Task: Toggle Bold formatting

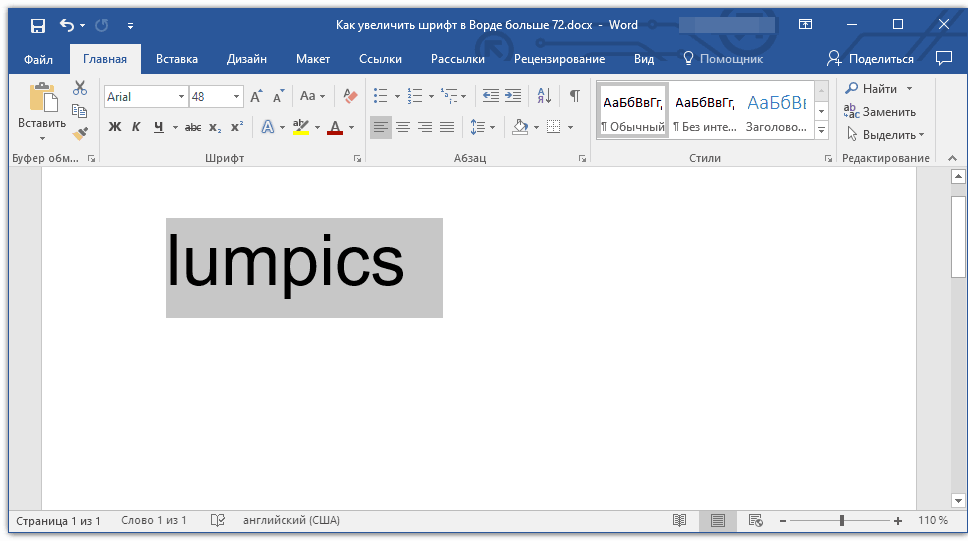Action: 114,127
